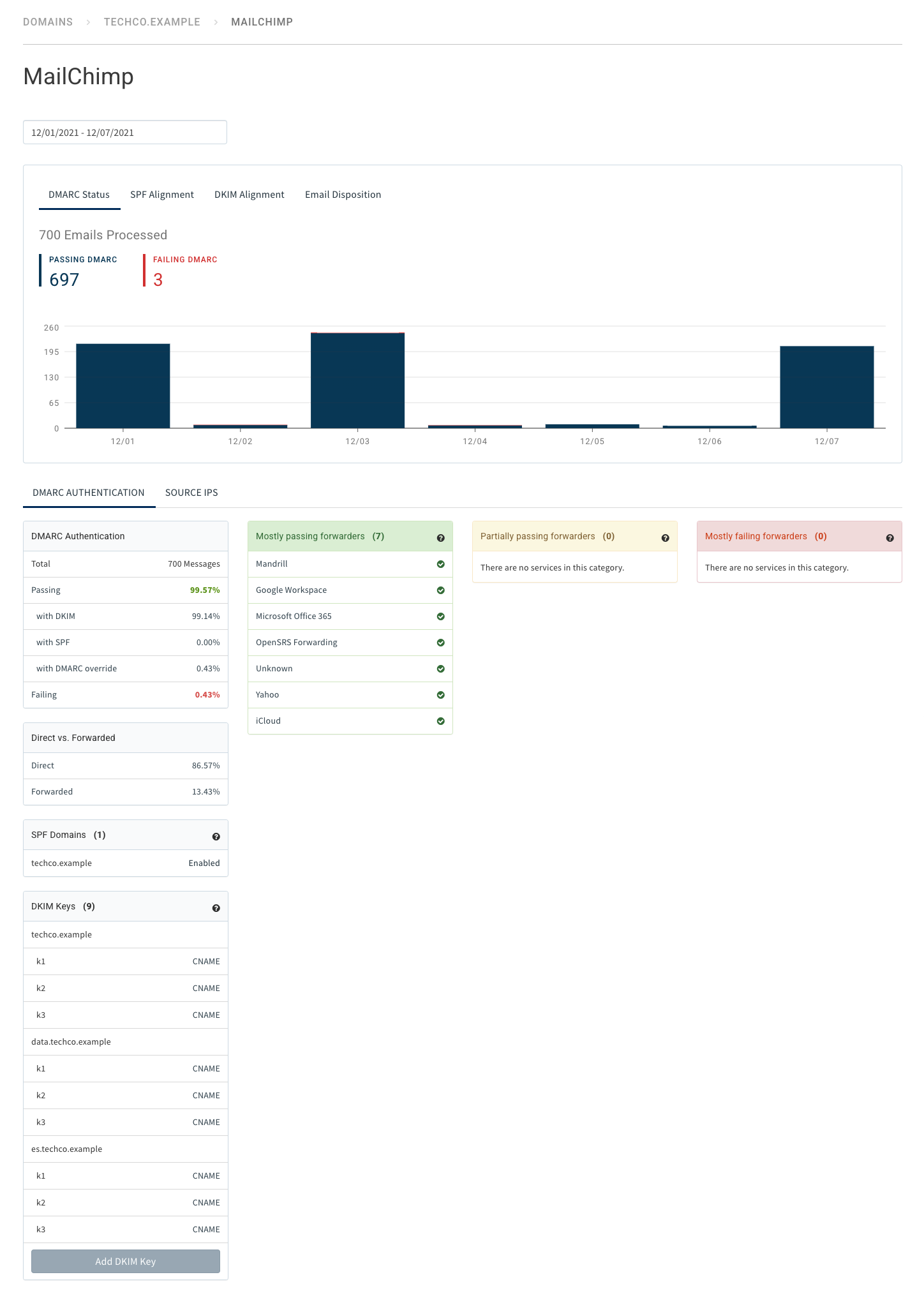
Task: Click the 700 Emails Processed heading
Action: click(x=103, y=235)
